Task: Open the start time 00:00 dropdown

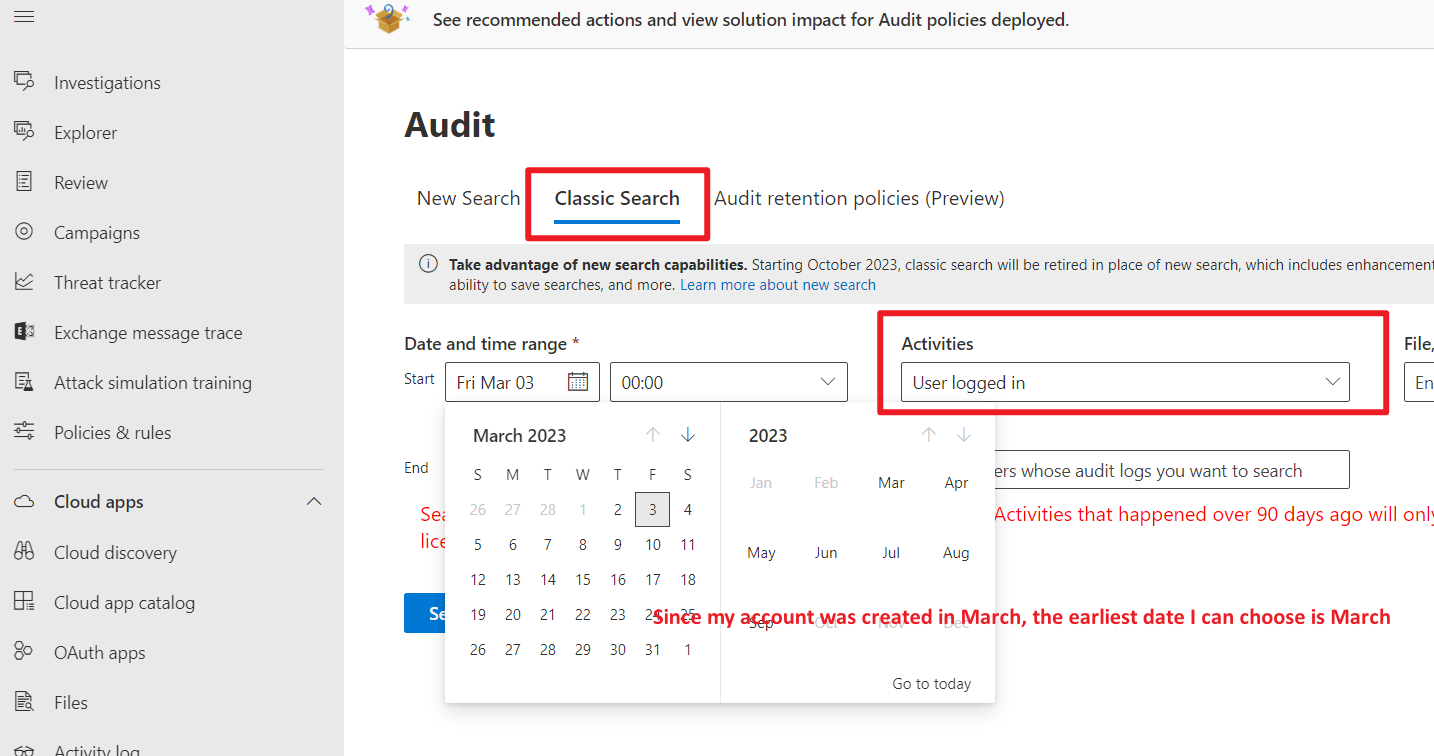Action: [x=729, y=382]
